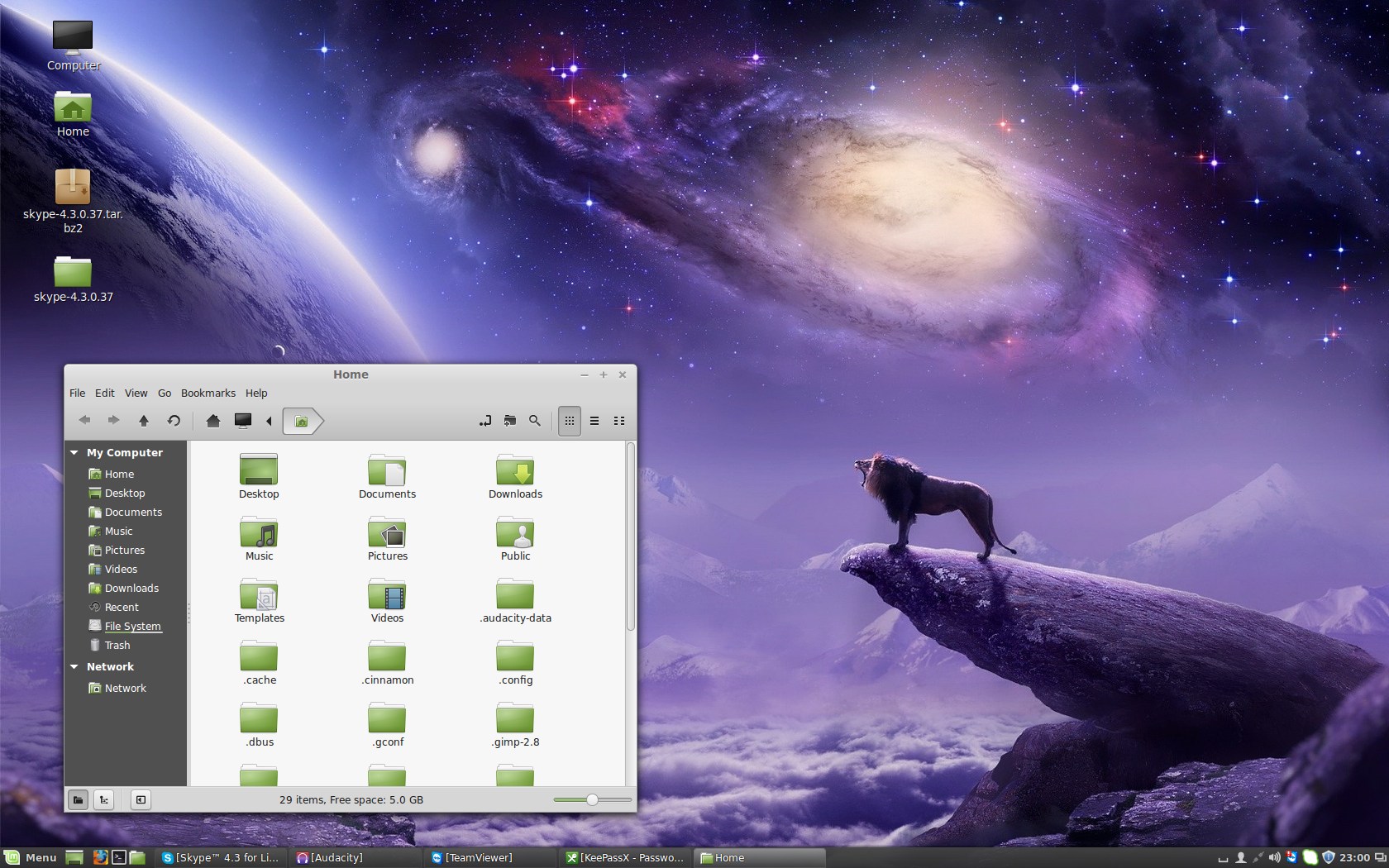The width and height of the screenshot is (1389, 868).
Task: Switch to Audacity window in taskbar
Action: tap(356, 858)
